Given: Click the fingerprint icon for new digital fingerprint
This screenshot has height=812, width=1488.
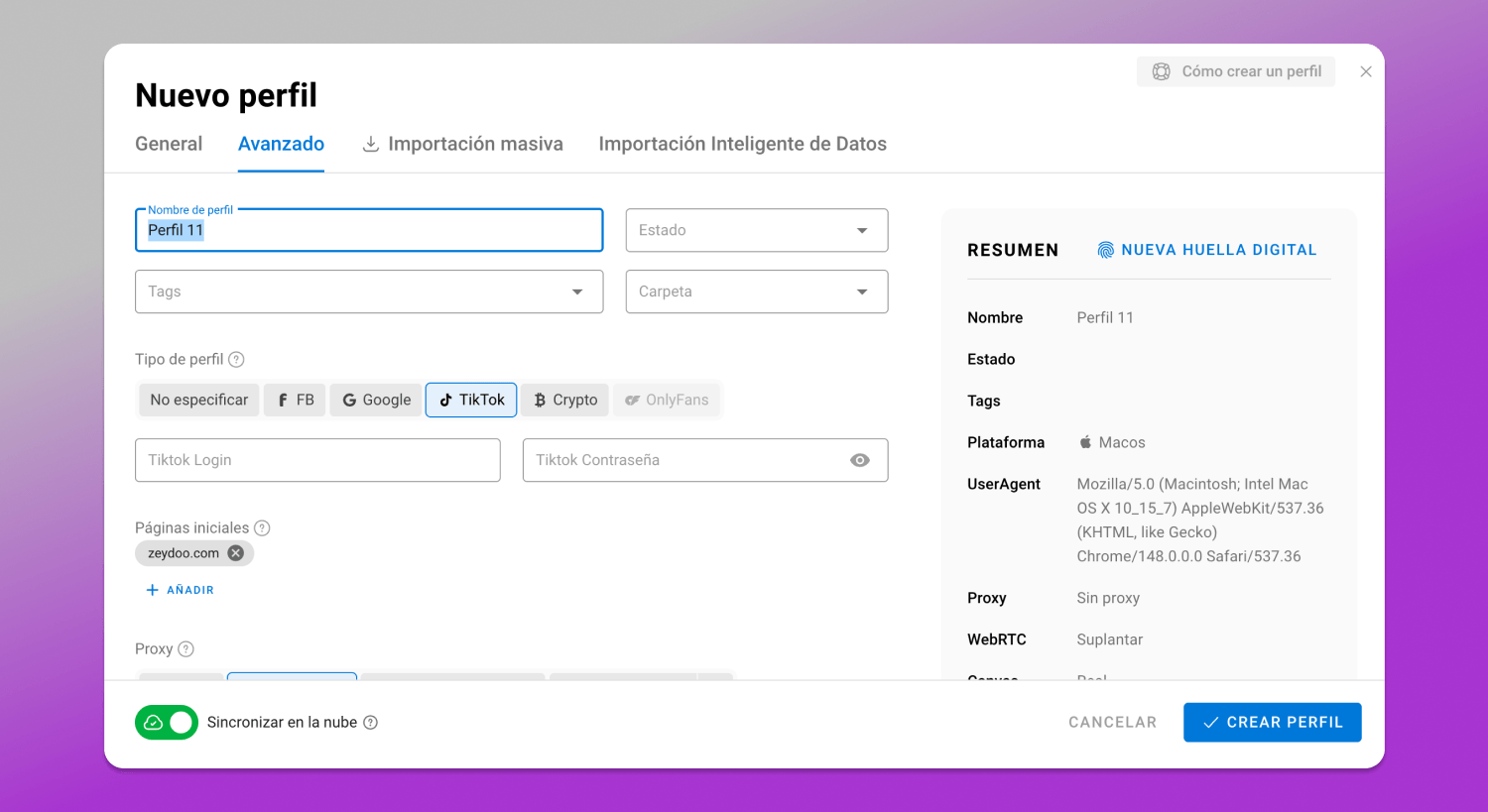Looking at the screenshot, I should (x=1105, y=250).
